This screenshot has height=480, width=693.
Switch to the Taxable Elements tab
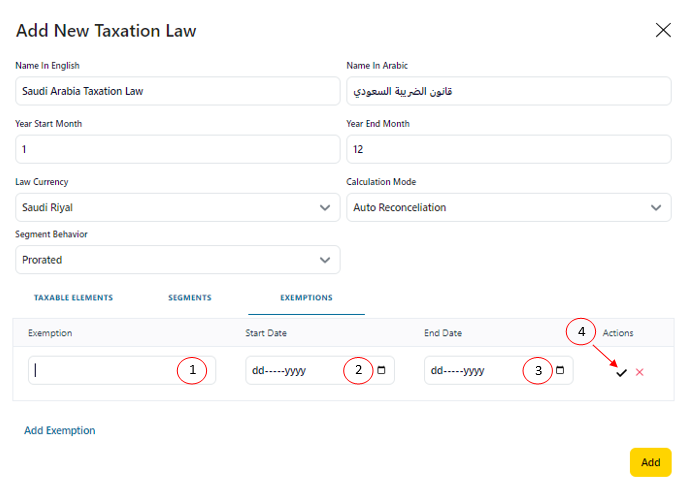click(73, 297)
